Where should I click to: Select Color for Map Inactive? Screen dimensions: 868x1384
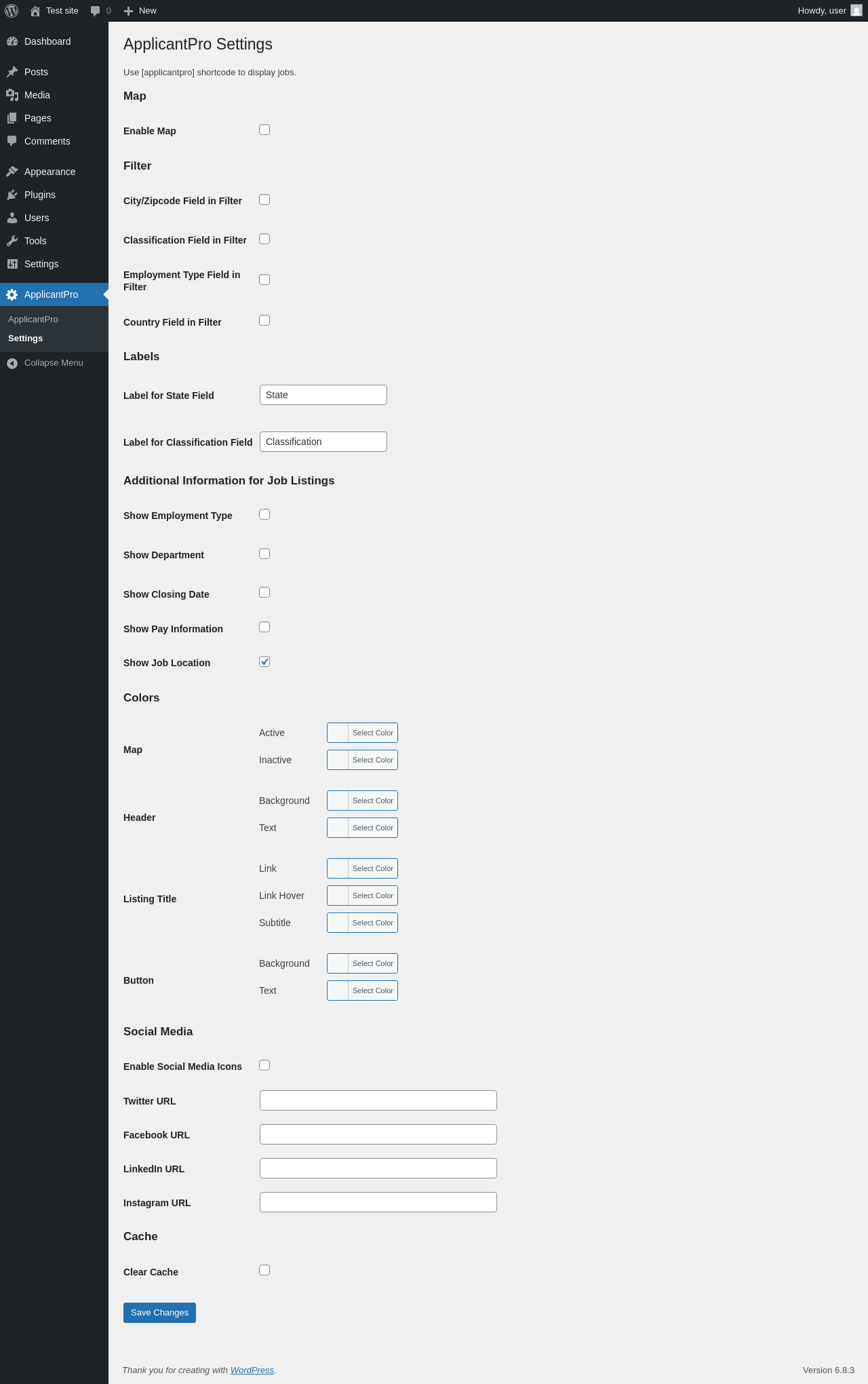(362, 760)
